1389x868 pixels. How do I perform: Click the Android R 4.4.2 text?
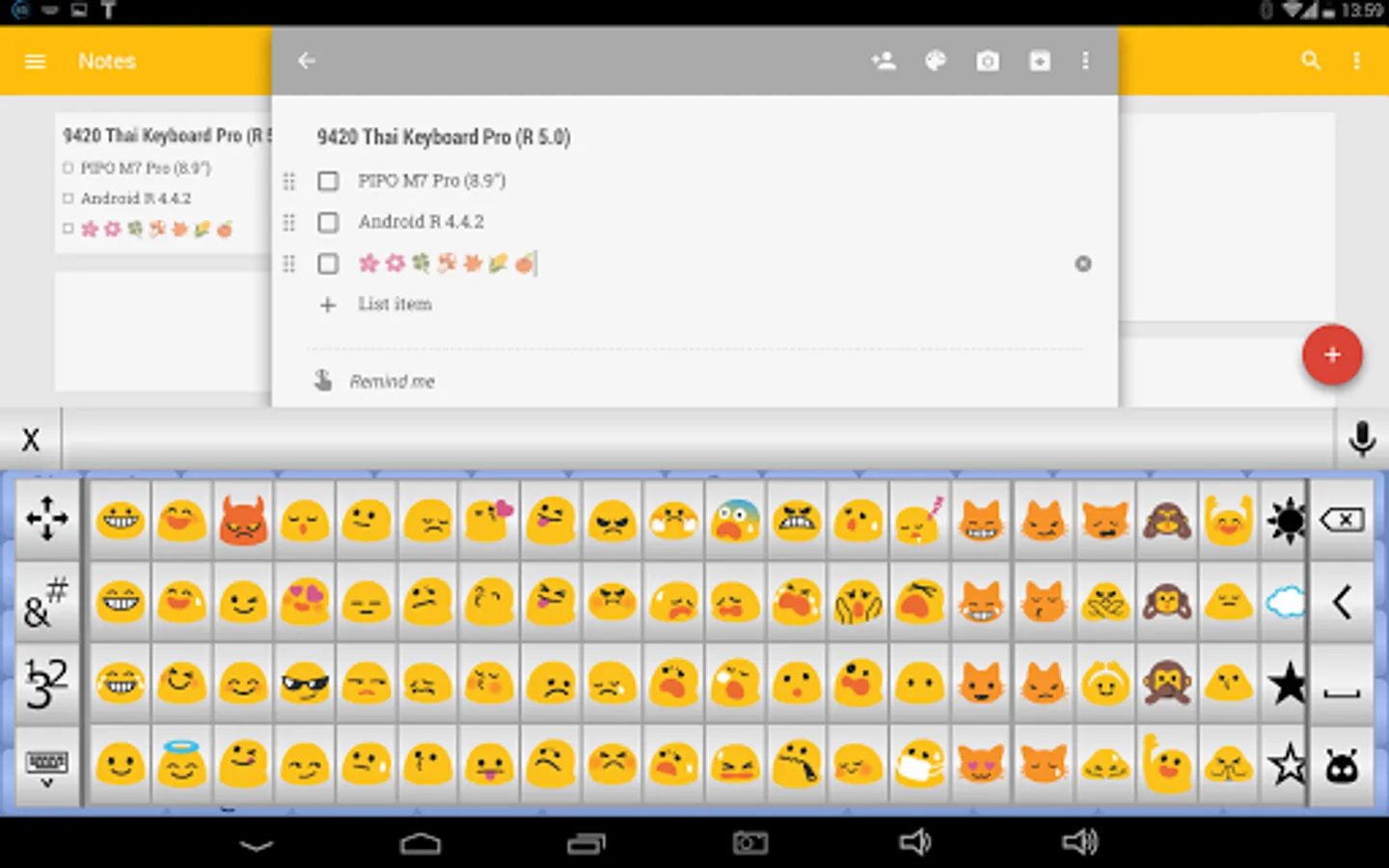point(422,222)
